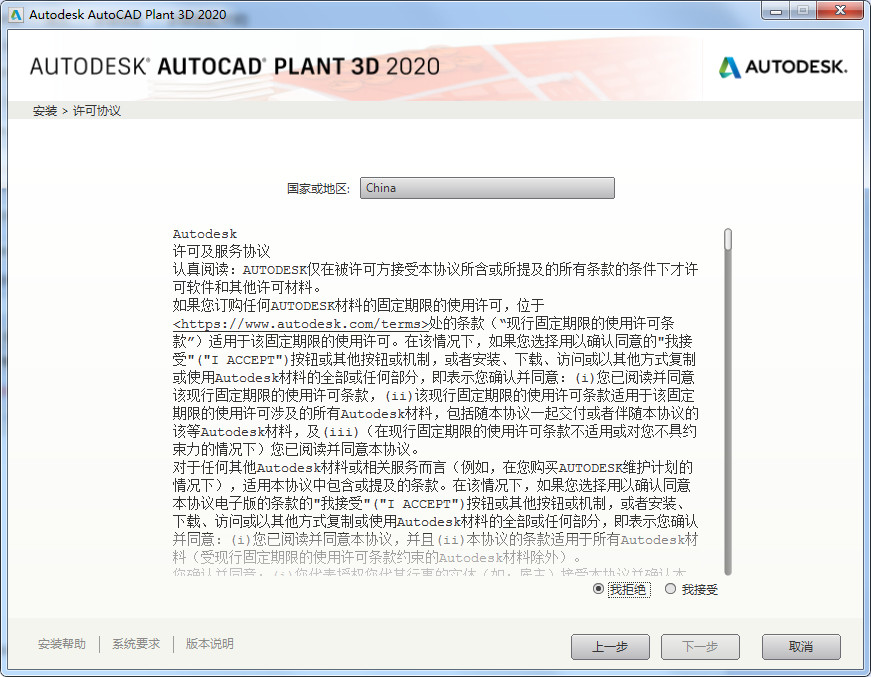
Task: Open the 版本说明 link
Action: pos(209,644)
